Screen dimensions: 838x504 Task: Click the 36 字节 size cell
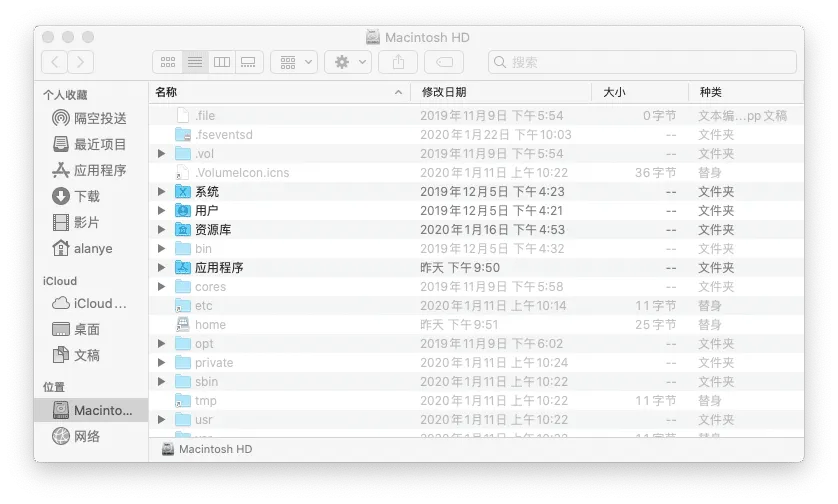[655, 173]
